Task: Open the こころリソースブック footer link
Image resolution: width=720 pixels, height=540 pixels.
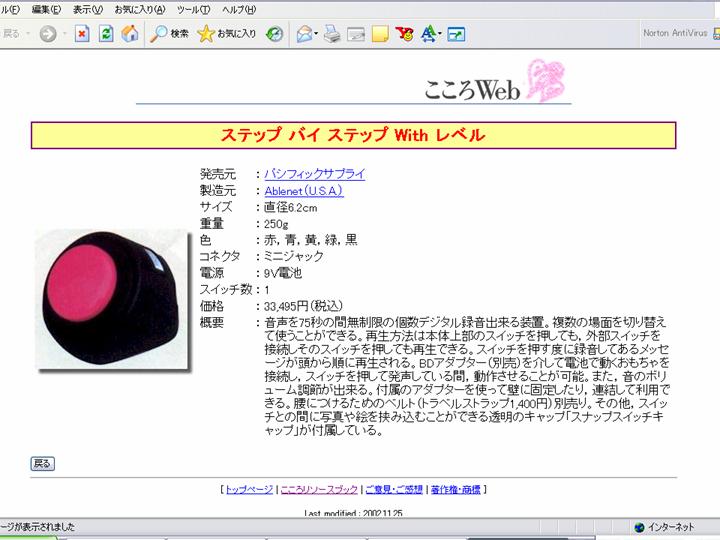Action: (x=319, y=489)
